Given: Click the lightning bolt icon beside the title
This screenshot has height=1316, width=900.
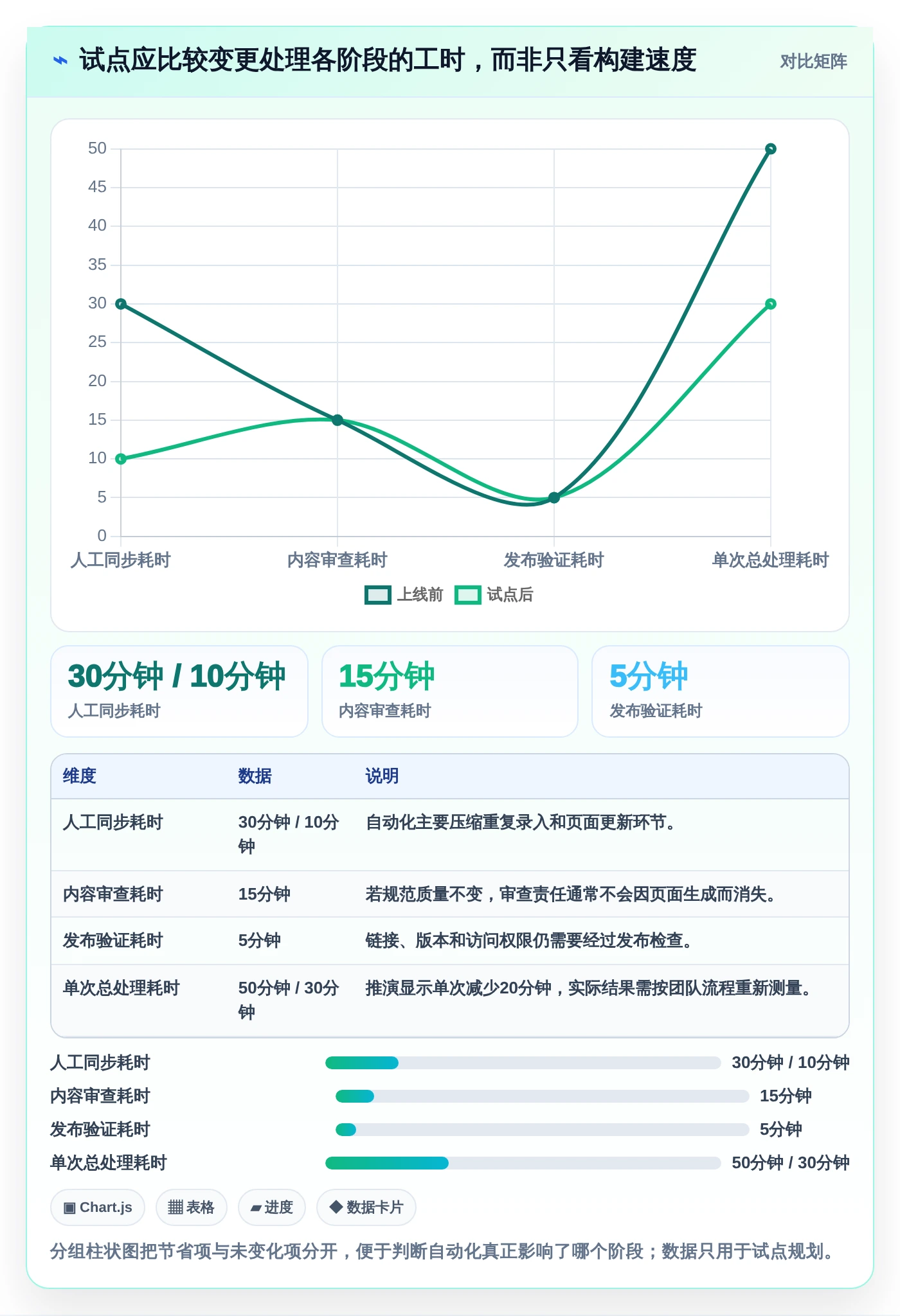Looking at the screenshot, I should click(x=60, y=61).
